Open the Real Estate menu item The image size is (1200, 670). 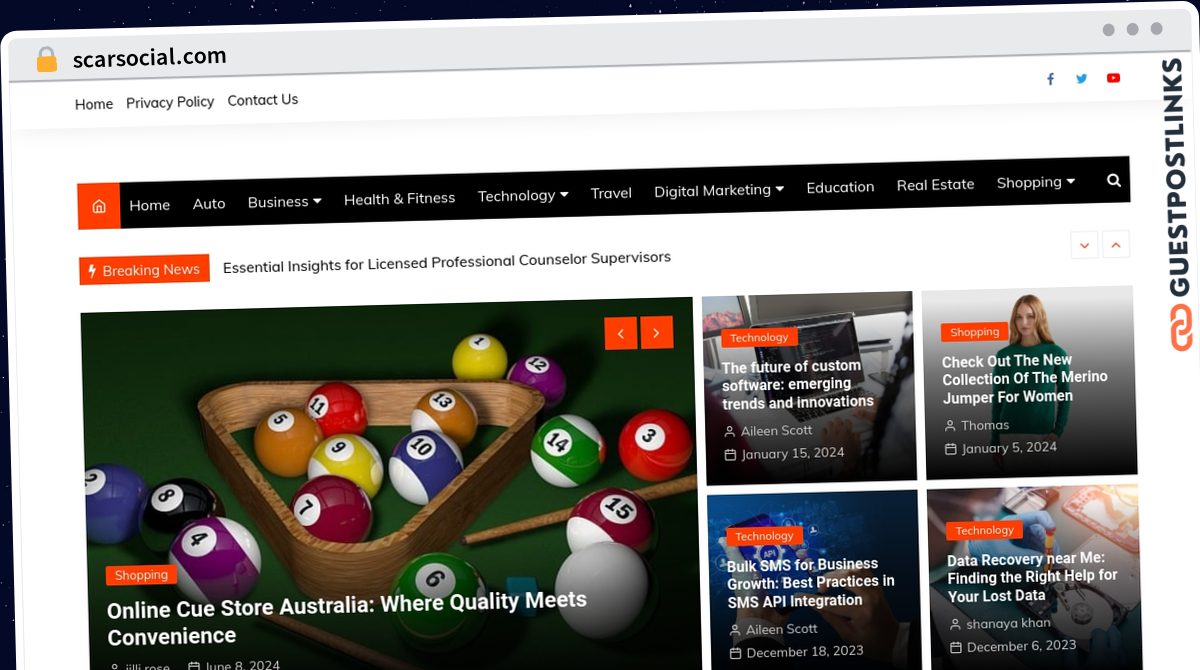[935, 184]
